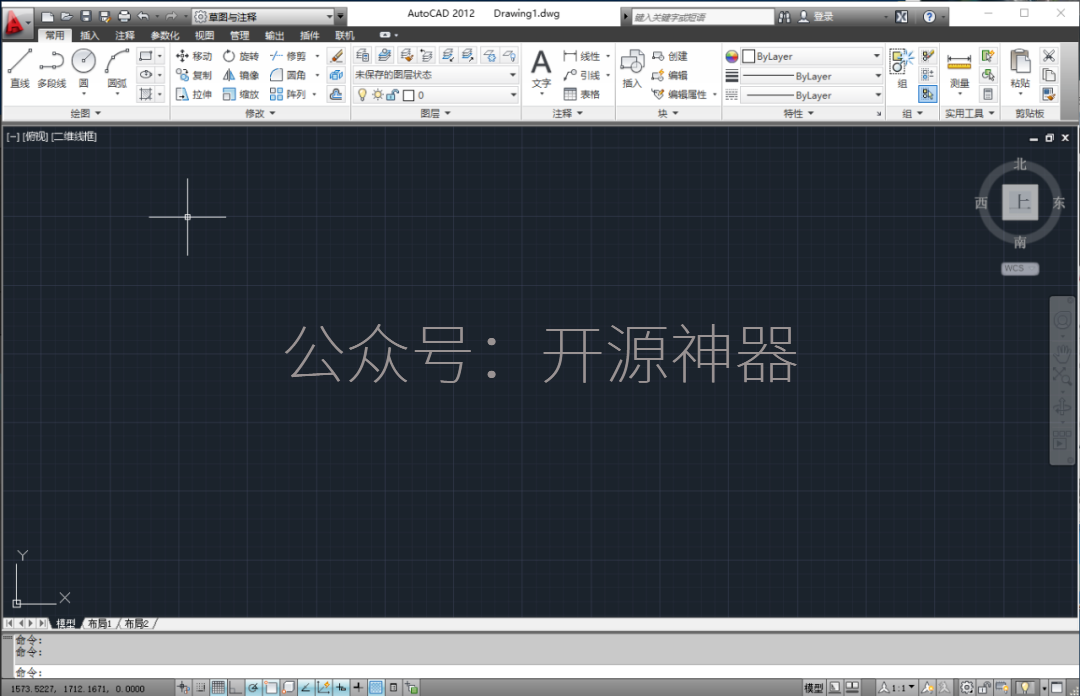Image resolution: width=1080 pixels, height=696 pixels.
Task: Click the scissors cut icon in 剪贴板 panel
Action: point(1048,56)
